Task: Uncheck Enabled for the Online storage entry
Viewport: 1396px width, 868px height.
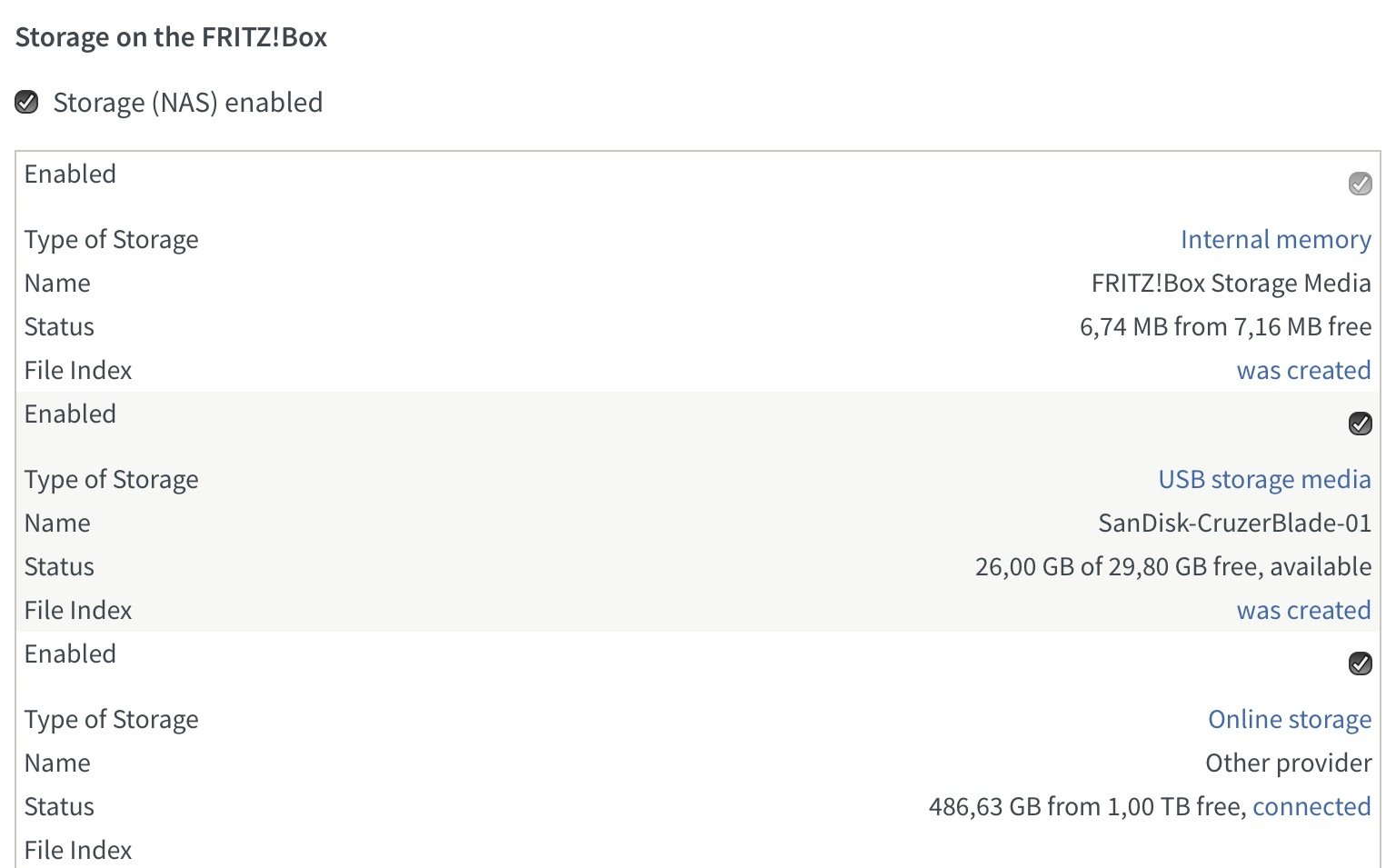Action: 1360,663
